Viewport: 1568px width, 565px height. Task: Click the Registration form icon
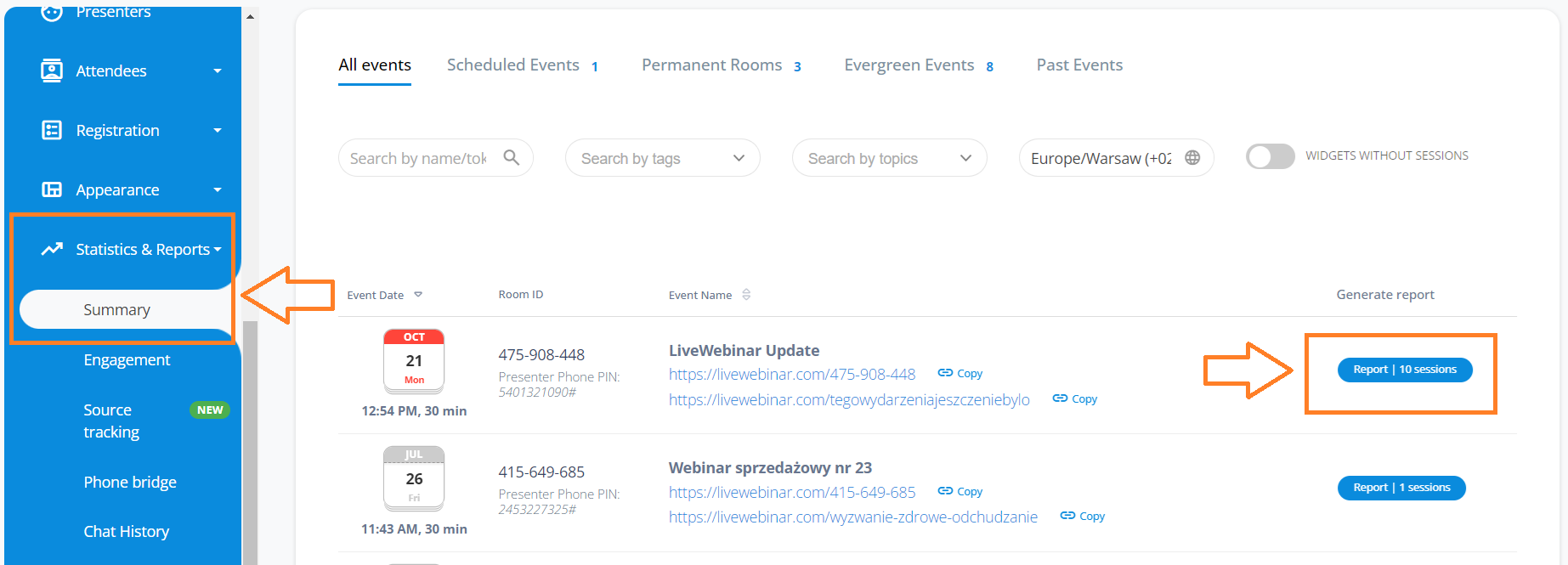[52, 130]
